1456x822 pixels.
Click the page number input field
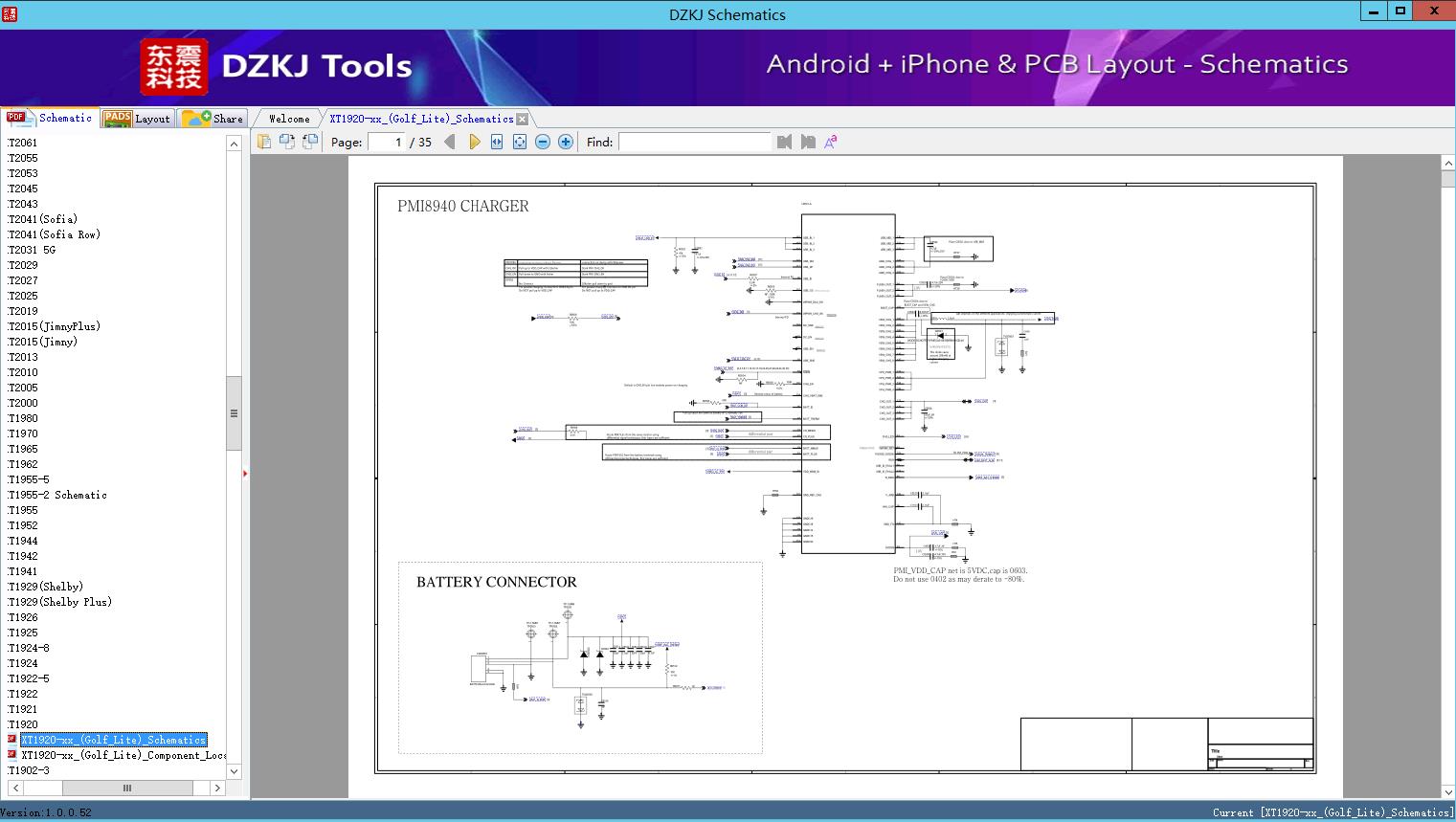tap(387, 142)
